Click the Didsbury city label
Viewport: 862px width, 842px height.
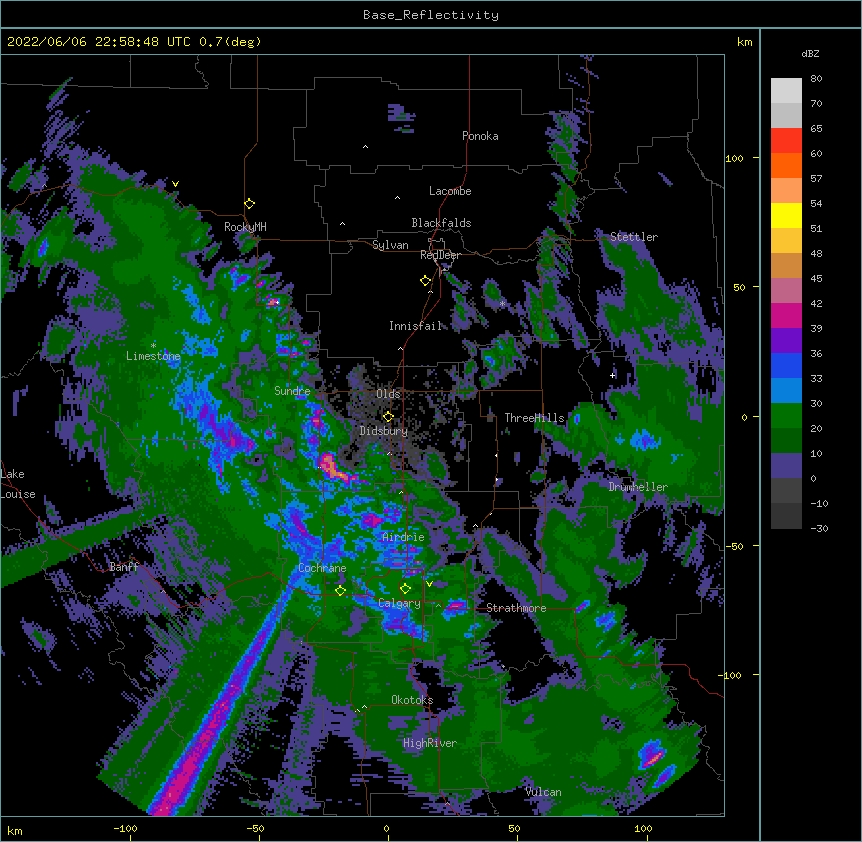point(384,431)
